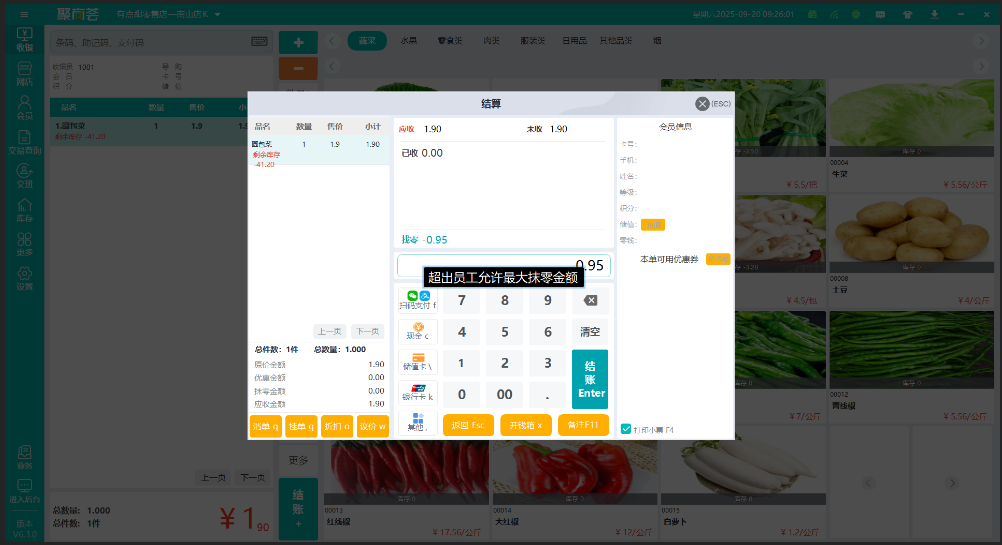Screen dimensions: 1002x545
Task: Click the teal 结账 Enter checkout button
Action: coord(590,379)
